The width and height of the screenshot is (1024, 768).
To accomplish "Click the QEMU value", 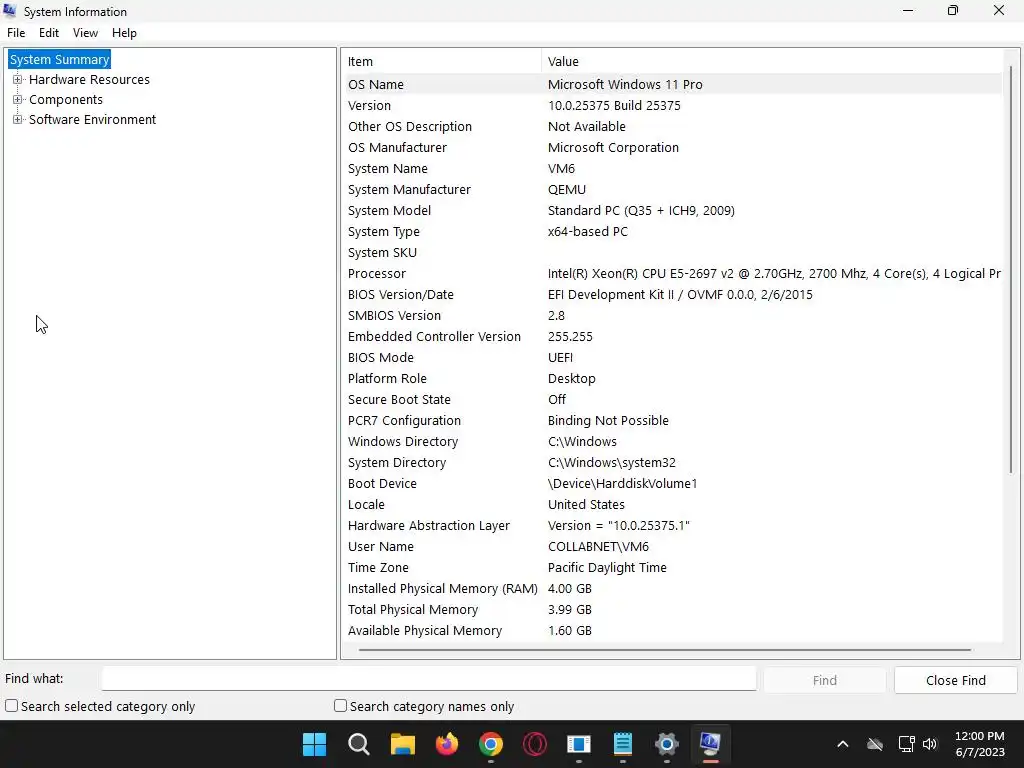I will click(567, 189).
